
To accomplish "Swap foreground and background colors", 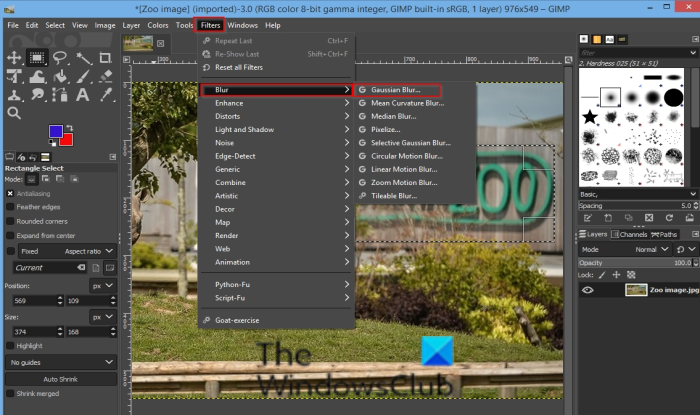I will (69, 128).
